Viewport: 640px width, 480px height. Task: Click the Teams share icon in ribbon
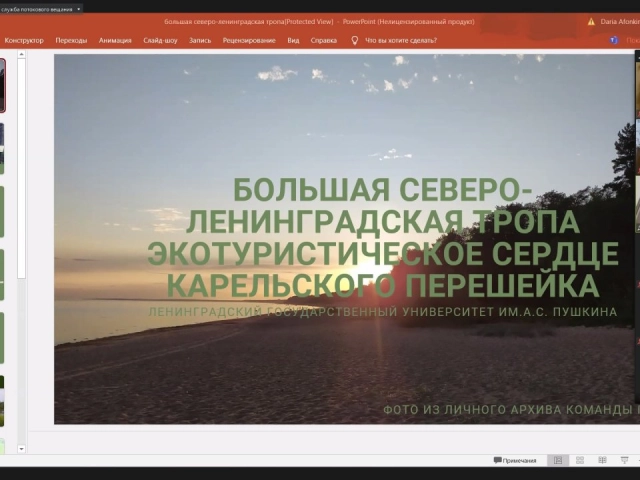[x=614, y=40]
